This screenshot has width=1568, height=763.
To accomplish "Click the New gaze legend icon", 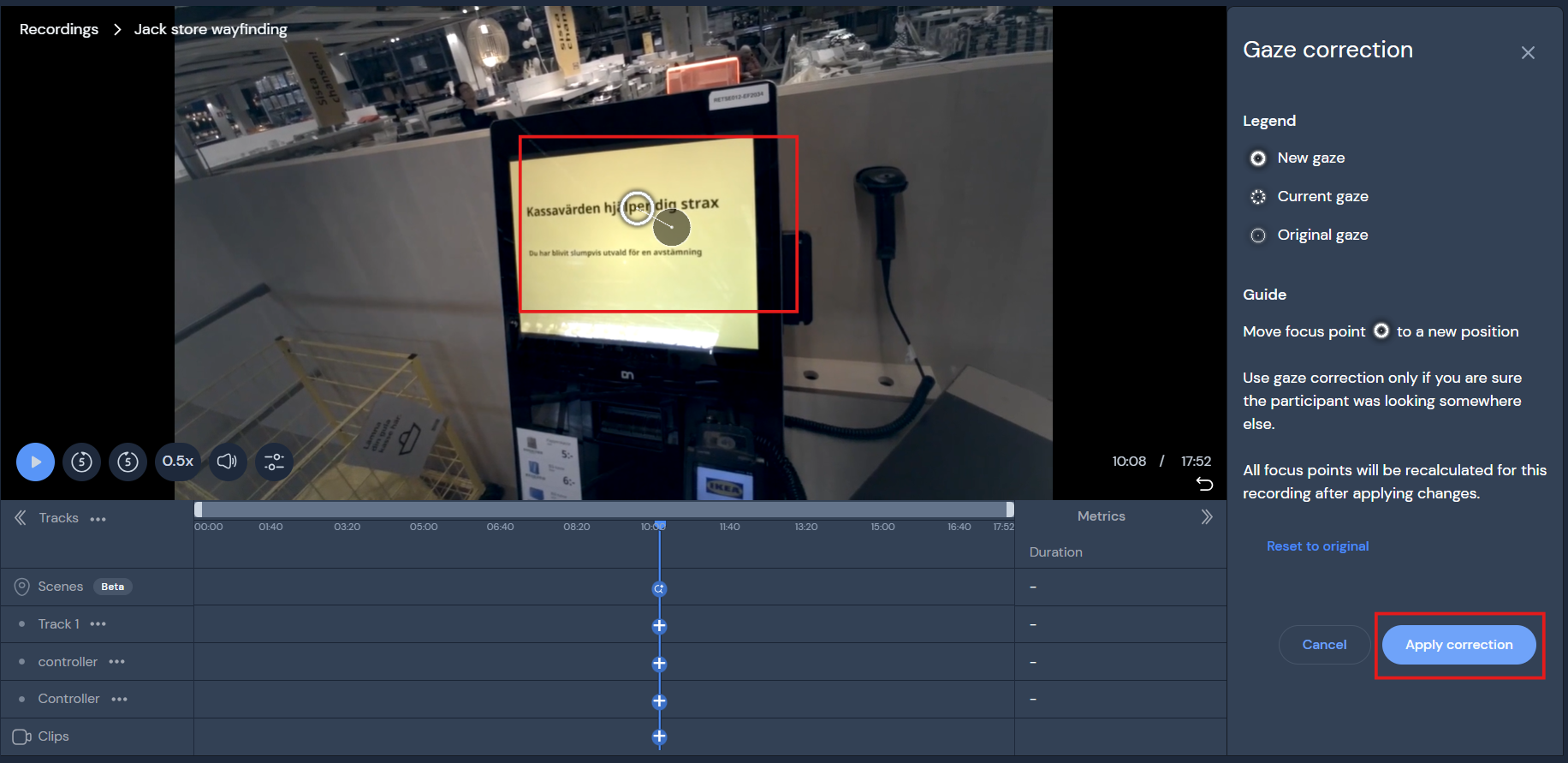I will 1258,158.
